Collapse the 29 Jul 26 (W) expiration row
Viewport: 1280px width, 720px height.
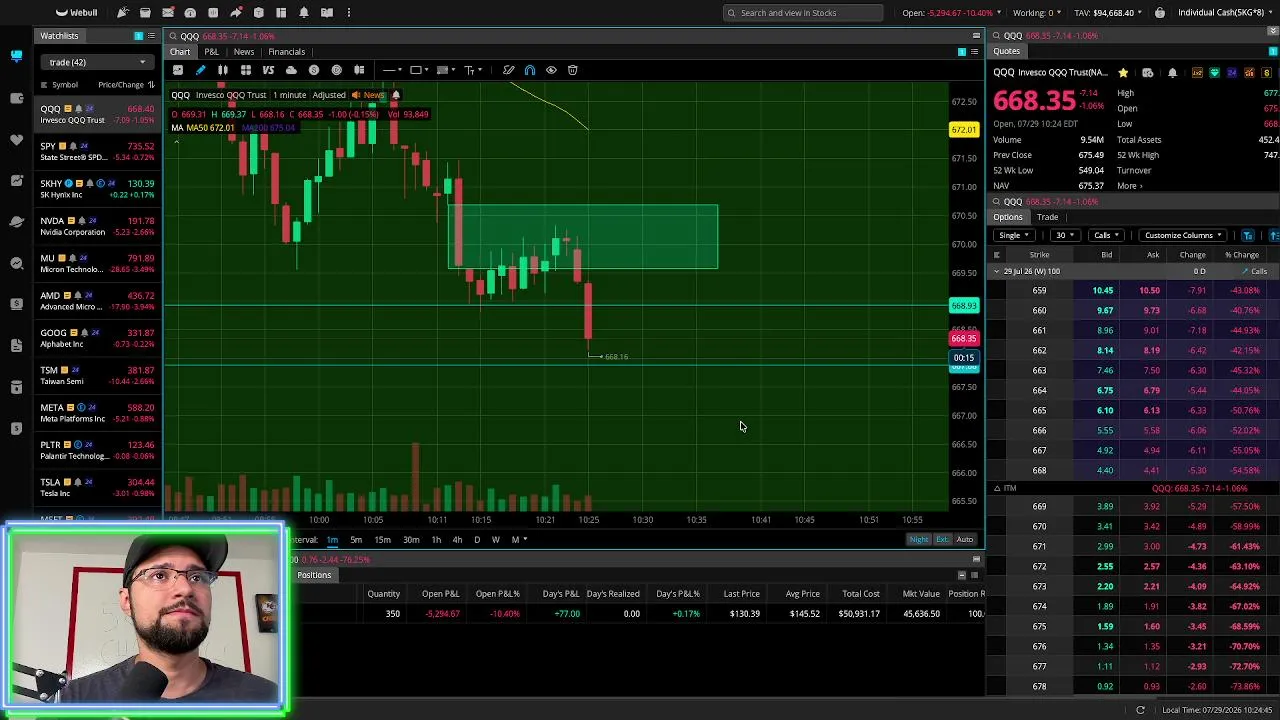(997, 272)
